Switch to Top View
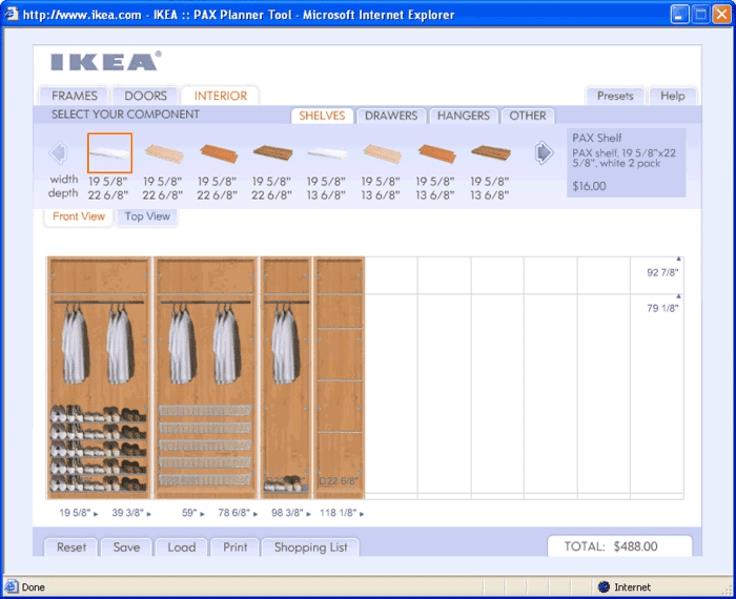 147,216
